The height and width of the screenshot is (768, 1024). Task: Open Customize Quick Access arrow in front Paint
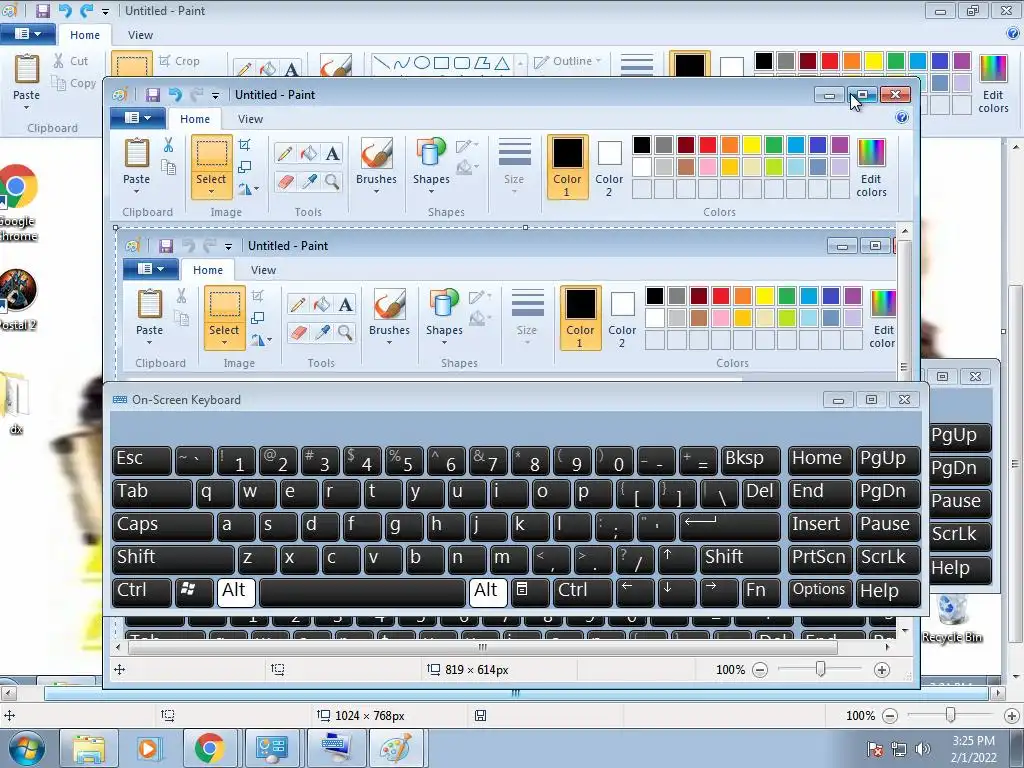click(x=215, y=96)
